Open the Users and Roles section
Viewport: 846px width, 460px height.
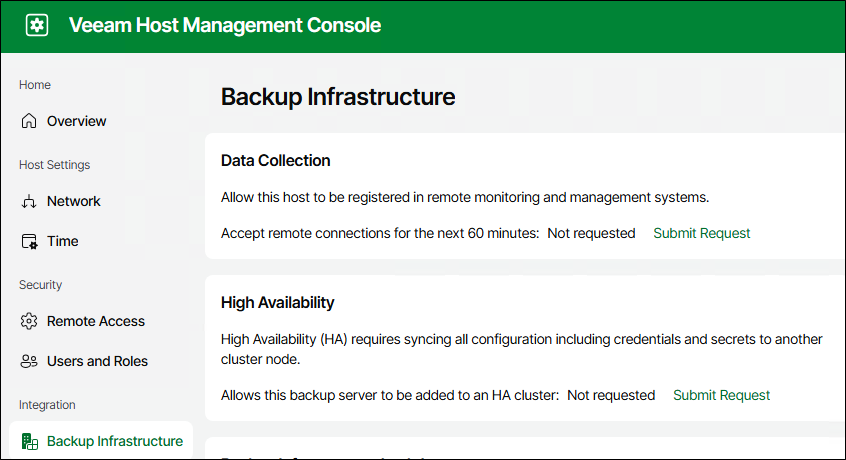tap(97, 361)
